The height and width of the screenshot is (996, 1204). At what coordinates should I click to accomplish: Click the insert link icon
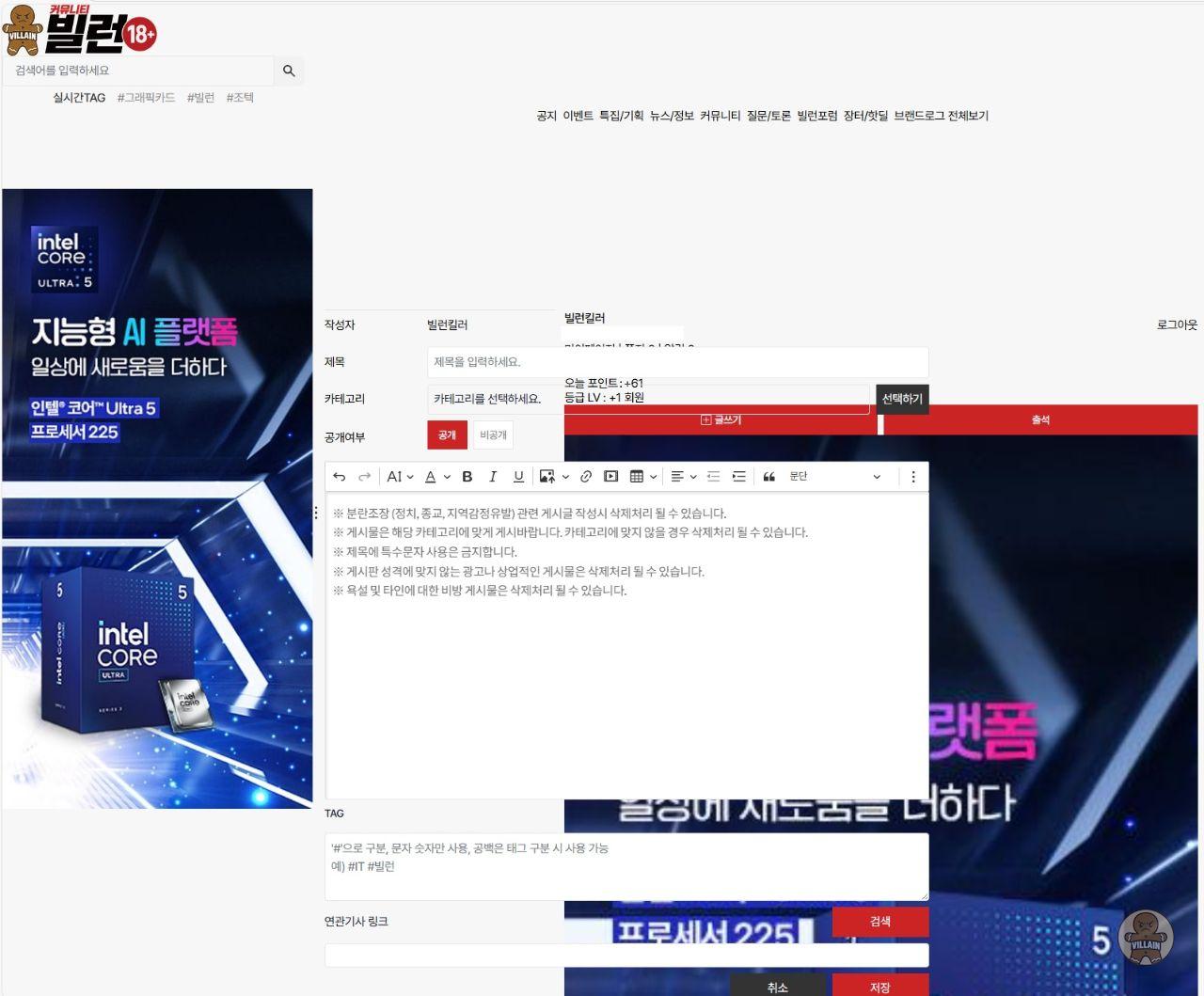coord(586,477)
